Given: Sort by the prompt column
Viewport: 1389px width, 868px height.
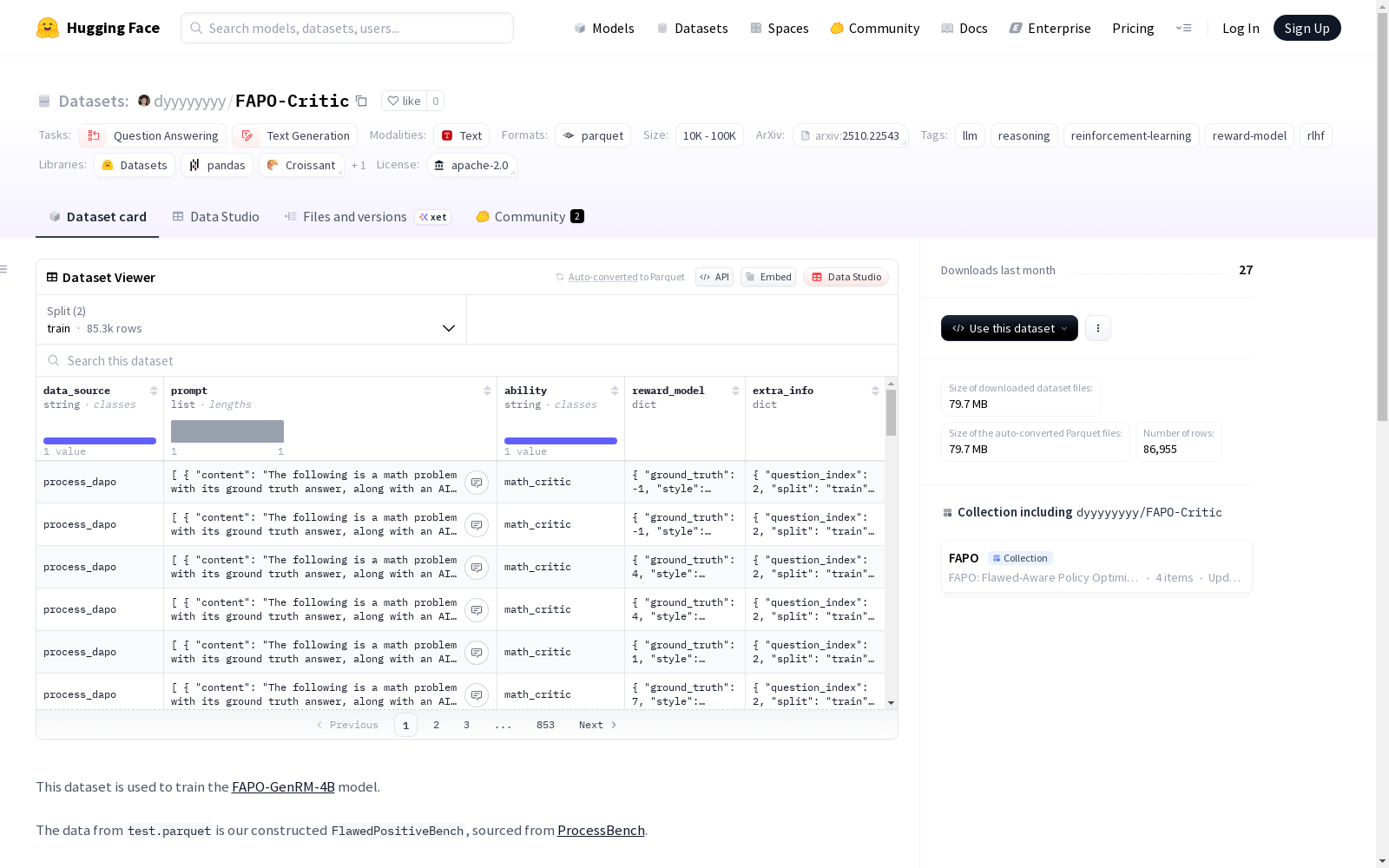Looking at the screenshot, I should click(x=487, y=391).
